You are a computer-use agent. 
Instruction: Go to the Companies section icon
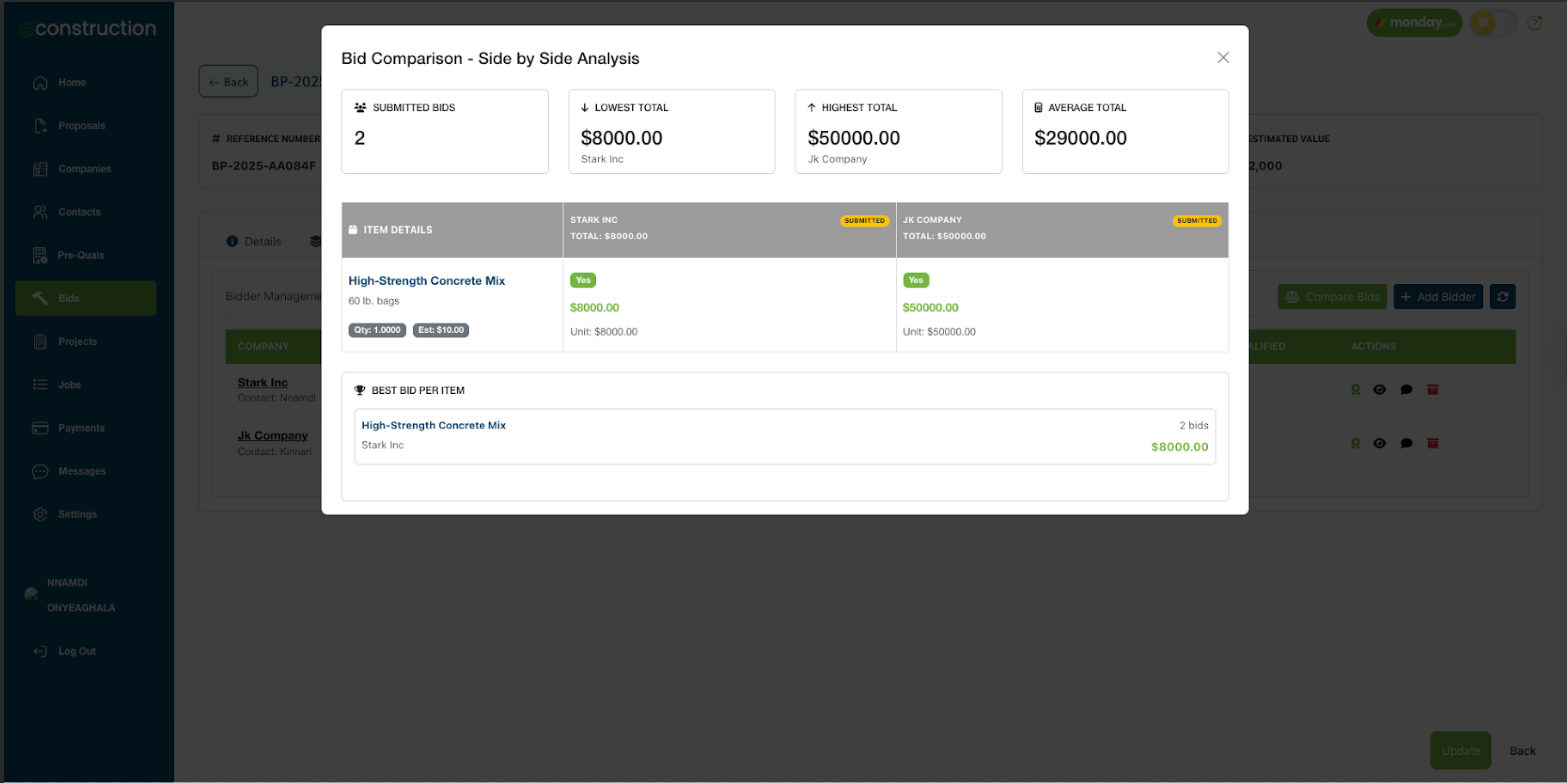click(40, 169)
